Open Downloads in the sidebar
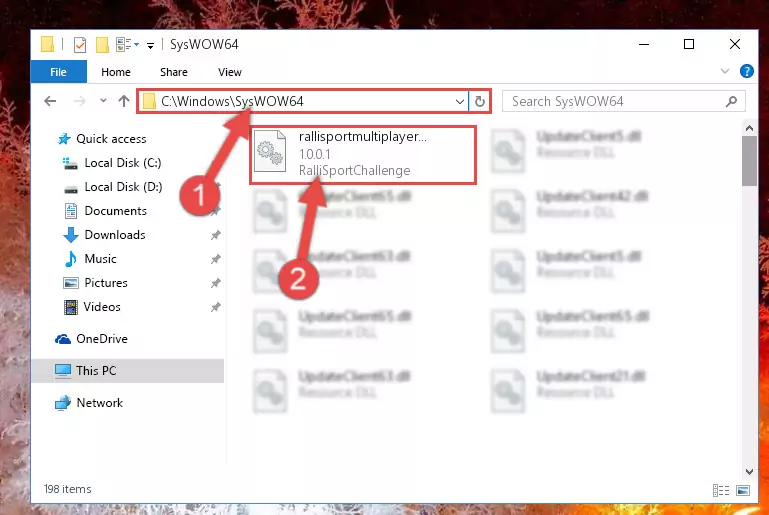The image size is (769, 515). point(105,235)
